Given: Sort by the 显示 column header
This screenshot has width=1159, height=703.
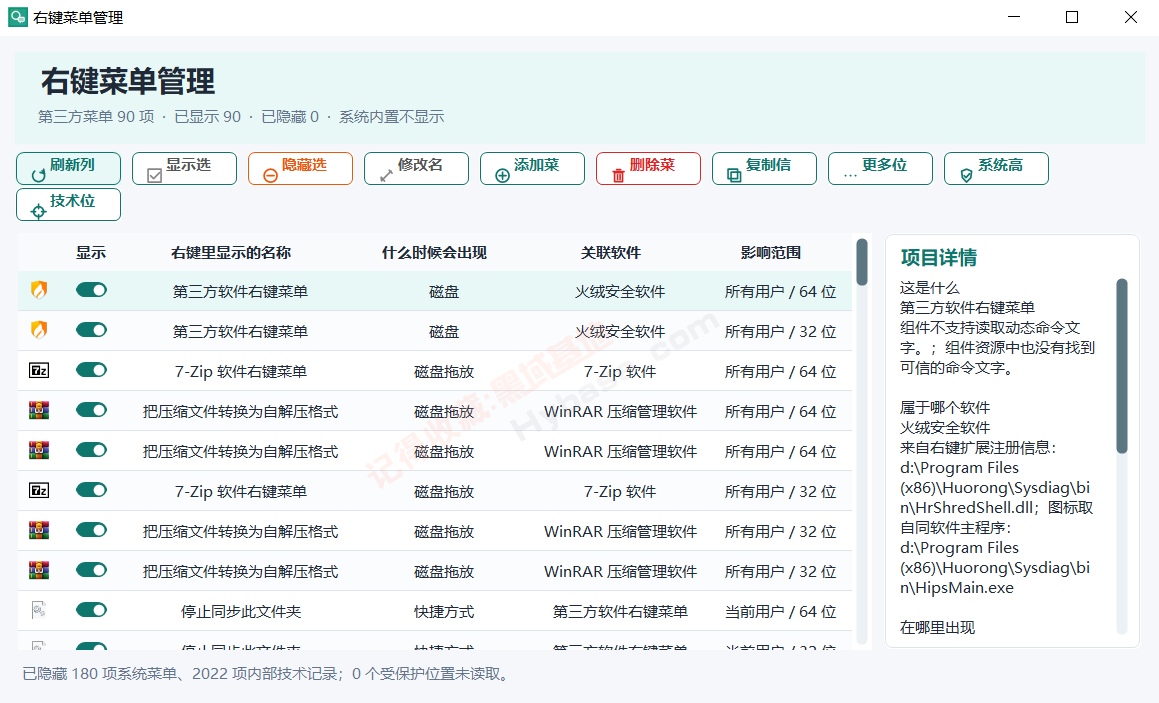Looking at the screenshot, I should pos(91,253).
